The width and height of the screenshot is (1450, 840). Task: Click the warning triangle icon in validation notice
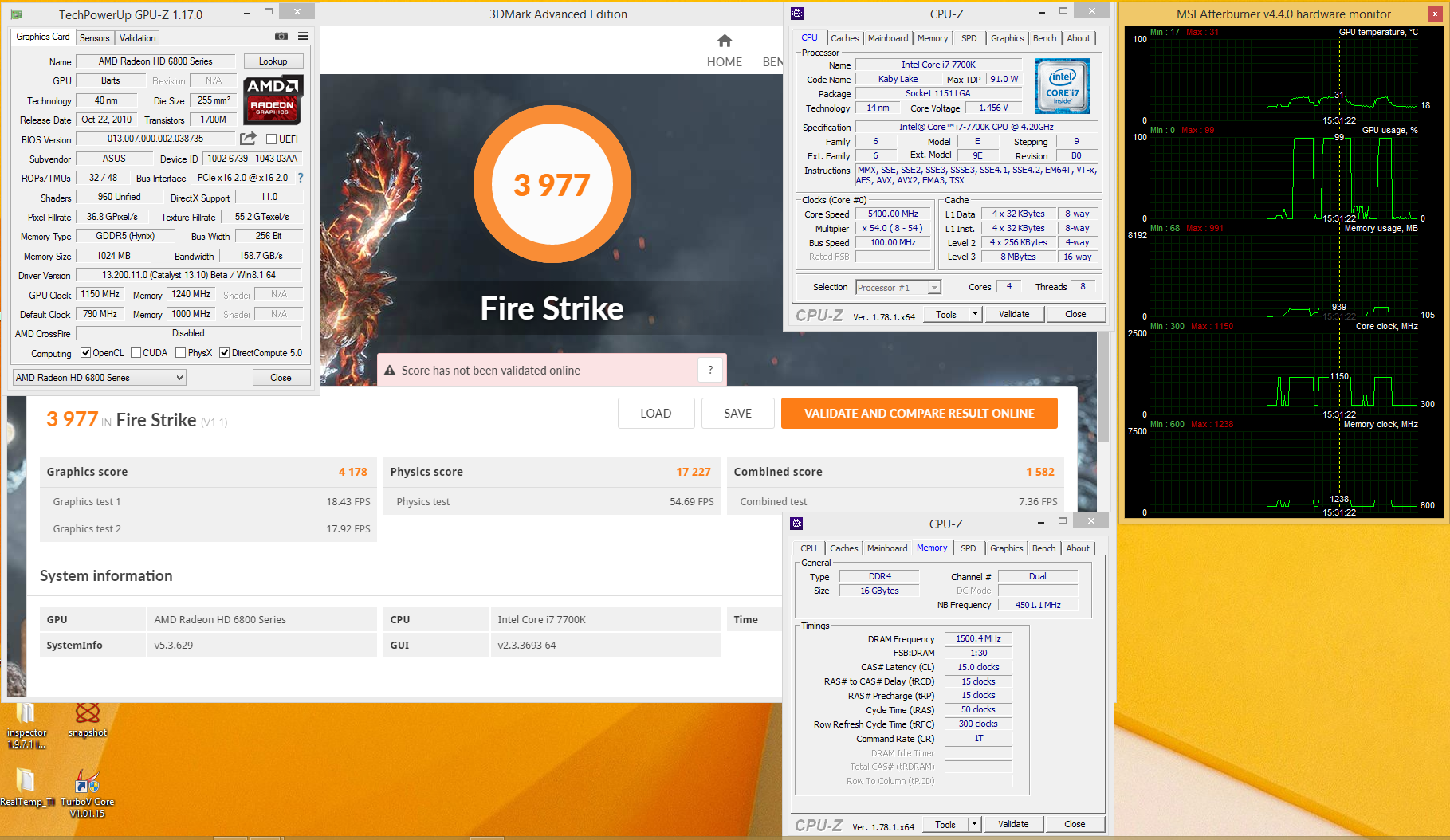pyautogui.click(x=390, y=371)
